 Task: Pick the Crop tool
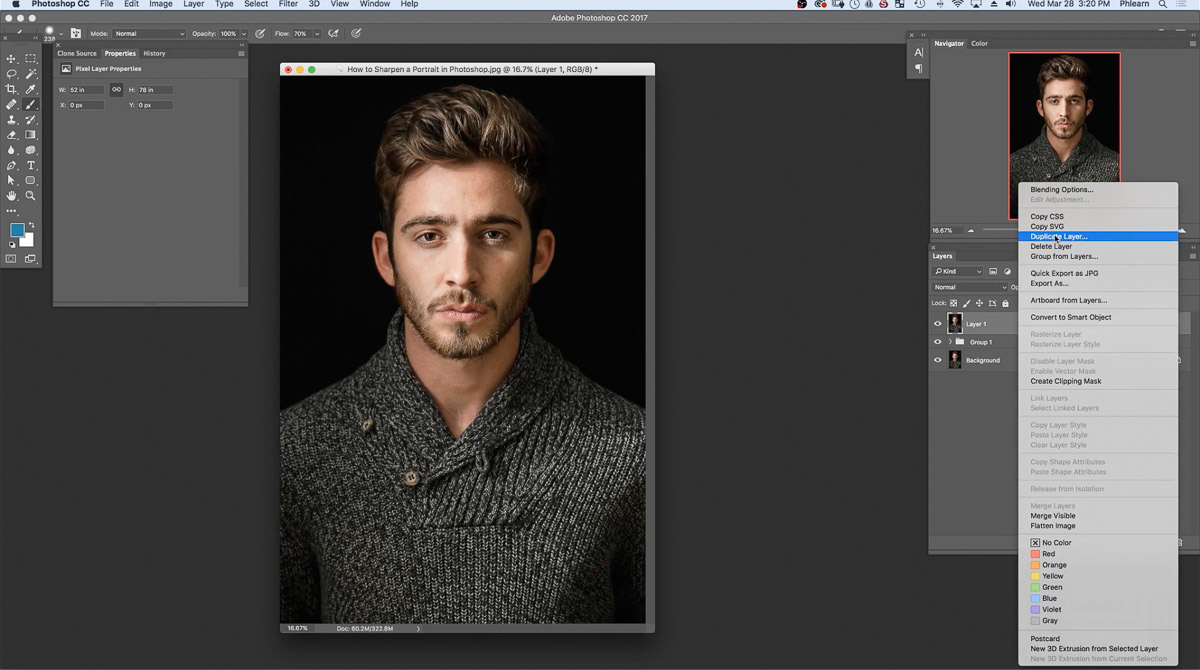[x=12, y=89]
